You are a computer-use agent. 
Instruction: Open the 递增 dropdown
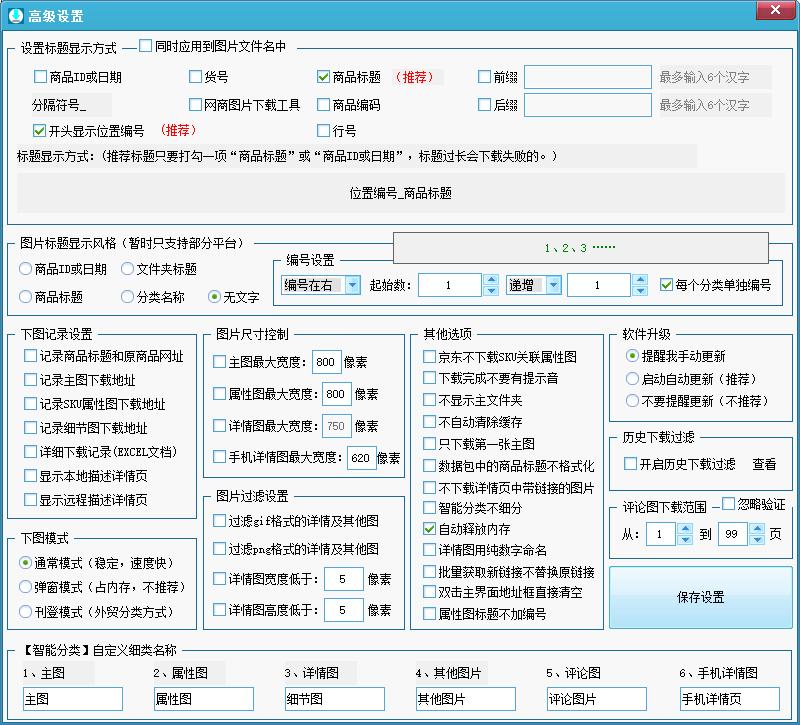pos(553,283)
